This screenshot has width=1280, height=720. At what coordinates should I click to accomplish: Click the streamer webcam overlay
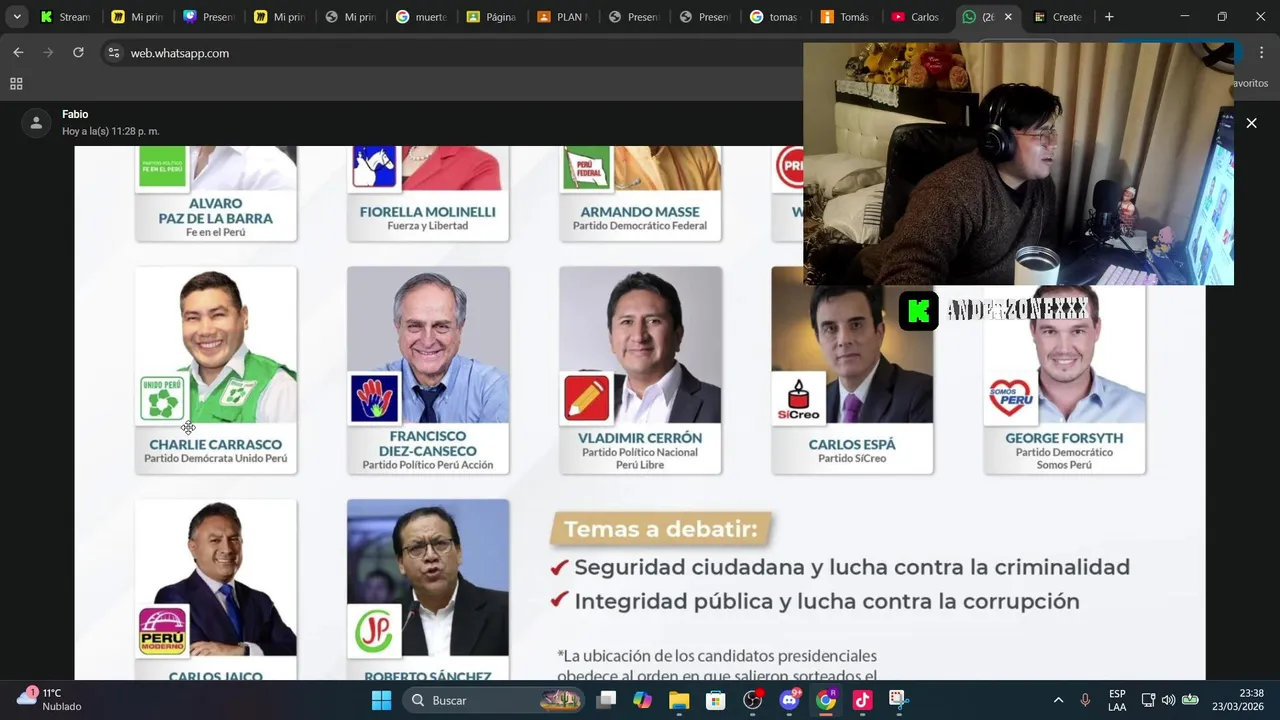pyautogui.click(x=1018, y=164)
